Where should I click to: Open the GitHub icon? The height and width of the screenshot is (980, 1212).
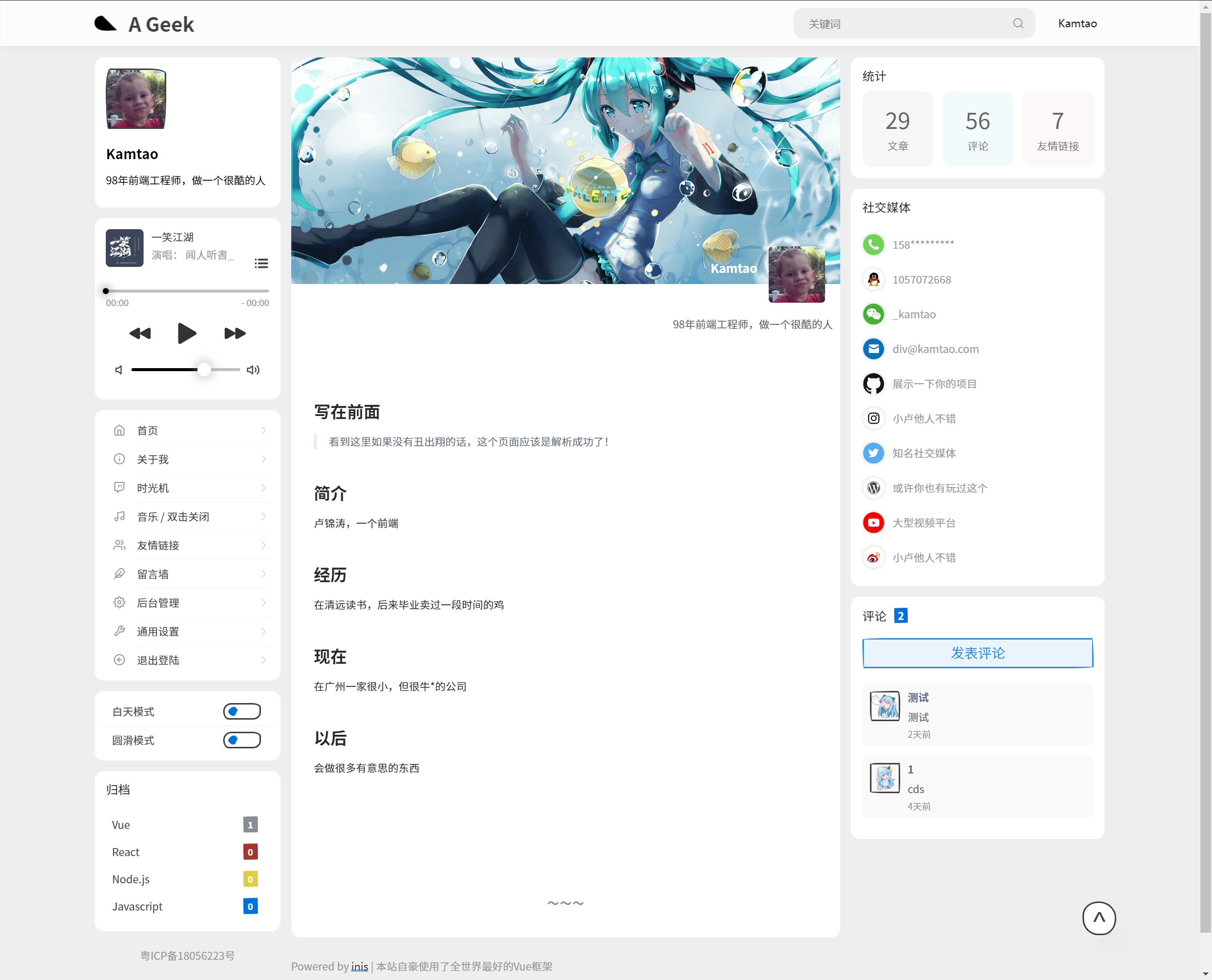pyautogui.click(x=873, y=383)
